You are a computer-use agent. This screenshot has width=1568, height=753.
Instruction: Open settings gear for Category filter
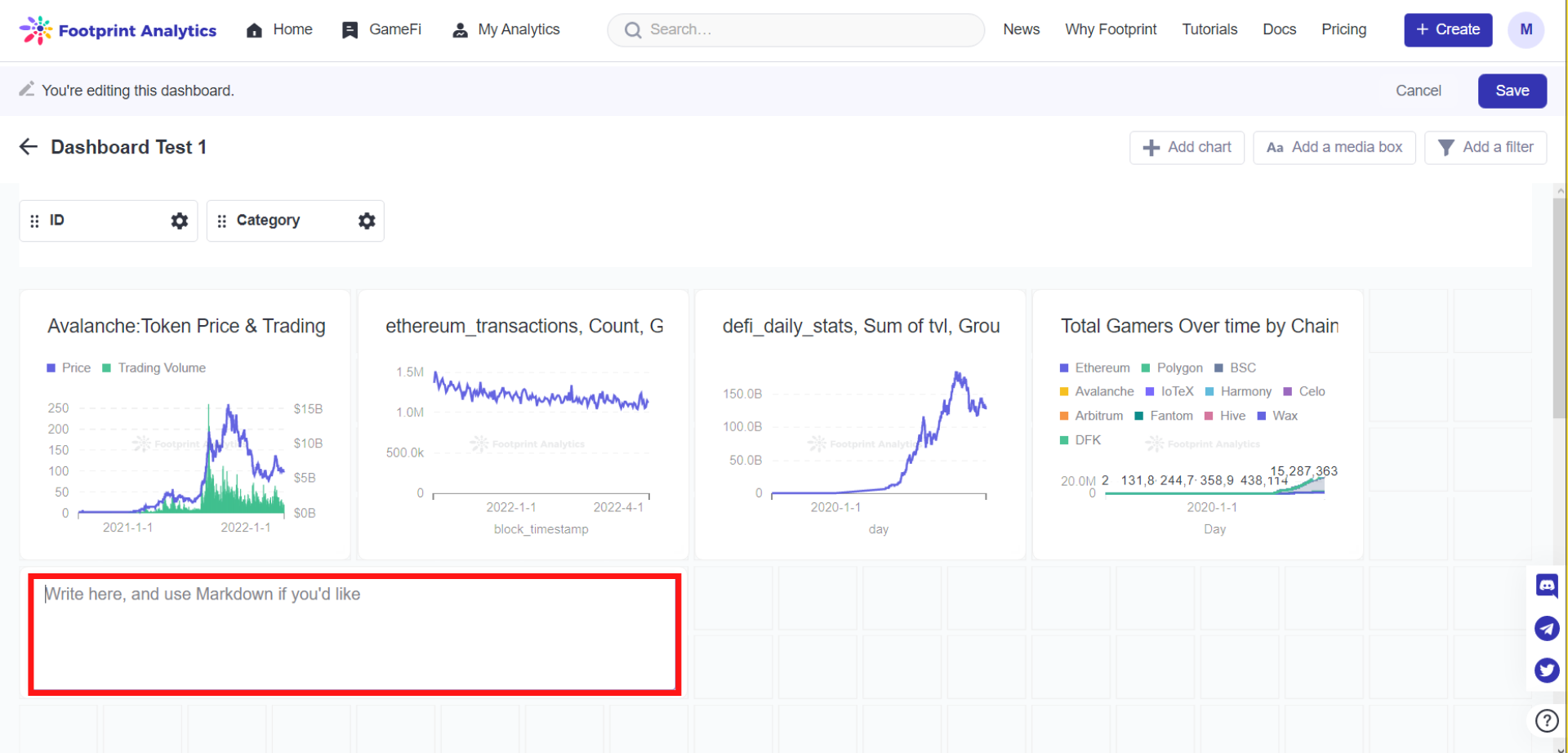[367, 221]
